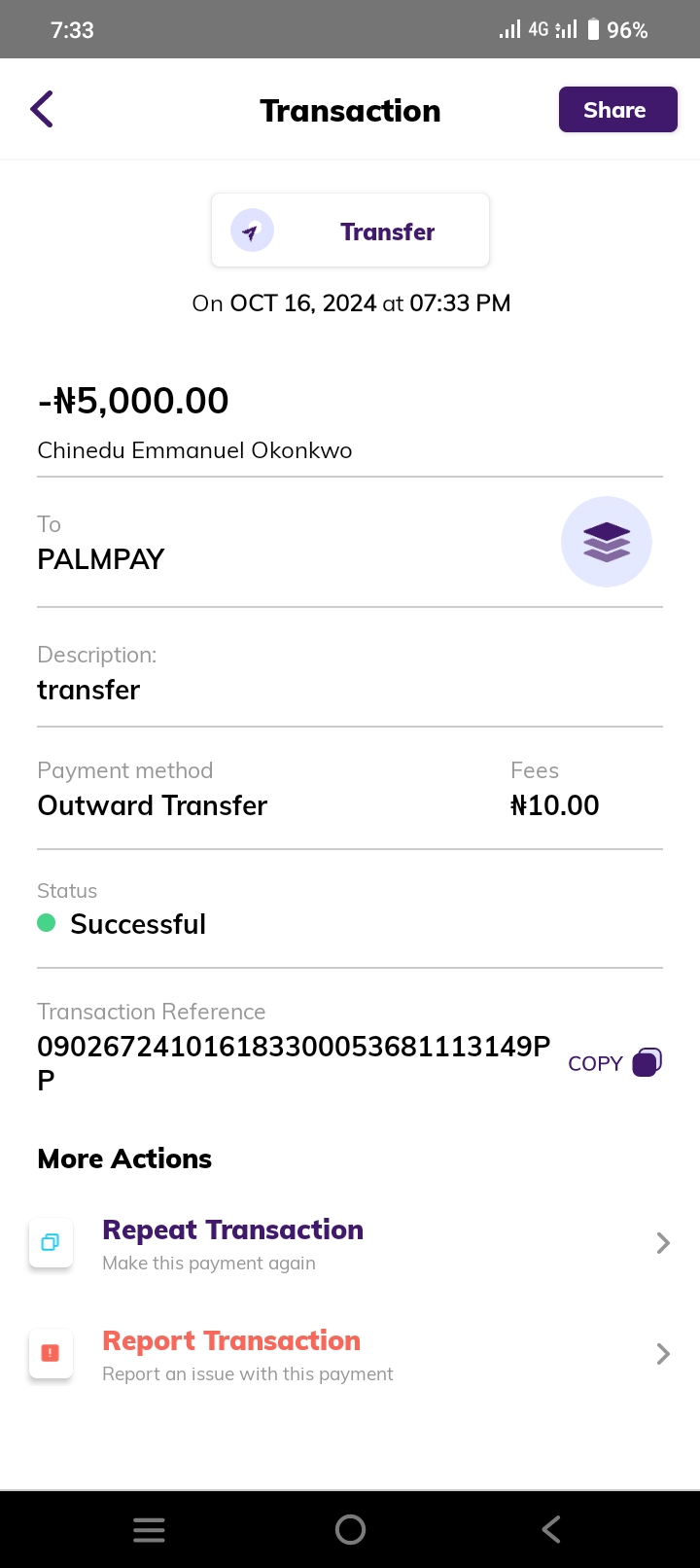Tap the green Successful status dot
The image size is (700, 1568).
(x=47, y=923)
